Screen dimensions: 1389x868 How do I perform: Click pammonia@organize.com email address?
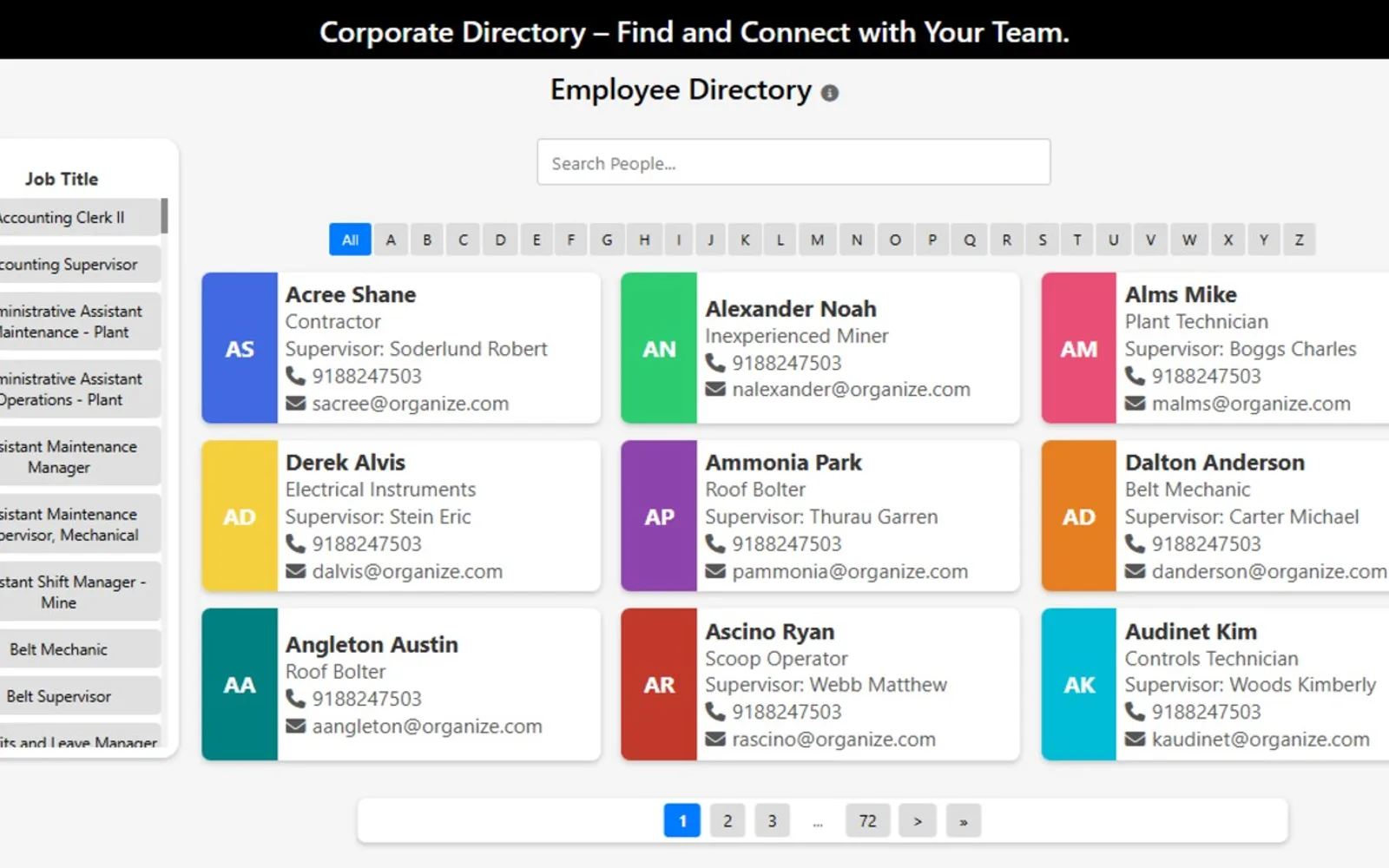(850, 571)
